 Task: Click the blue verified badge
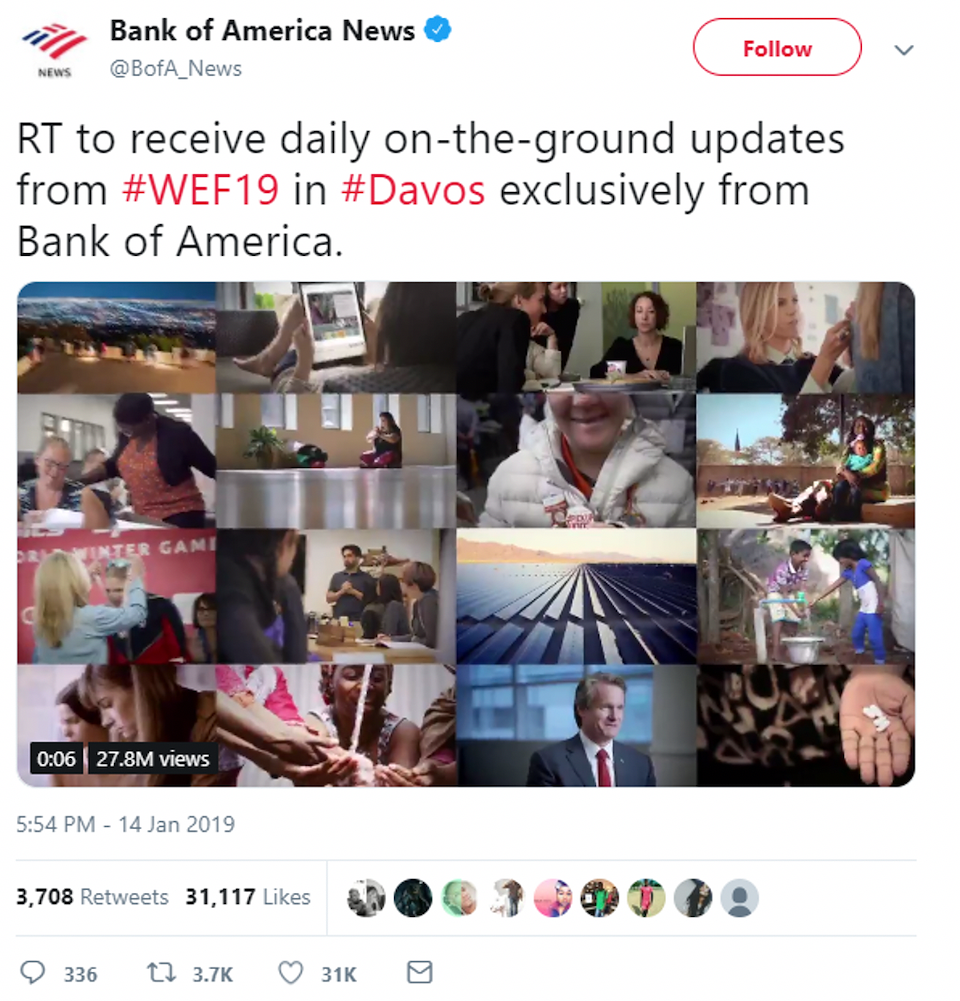pyautogui.click(x=438, y=29)
